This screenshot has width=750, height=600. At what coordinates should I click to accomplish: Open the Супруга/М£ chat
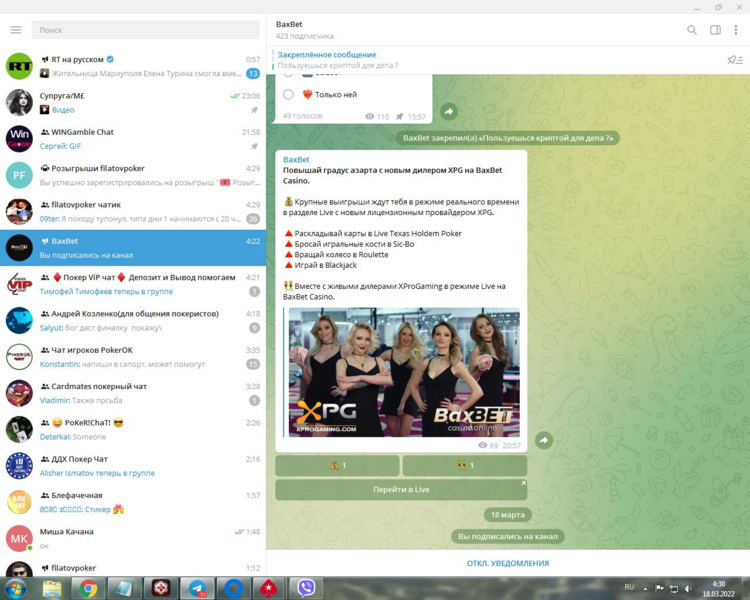[133, 102]
